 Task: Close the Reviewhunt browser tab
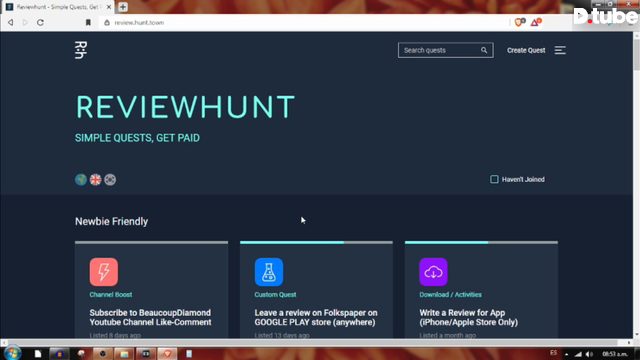click(x=109, y=7)
